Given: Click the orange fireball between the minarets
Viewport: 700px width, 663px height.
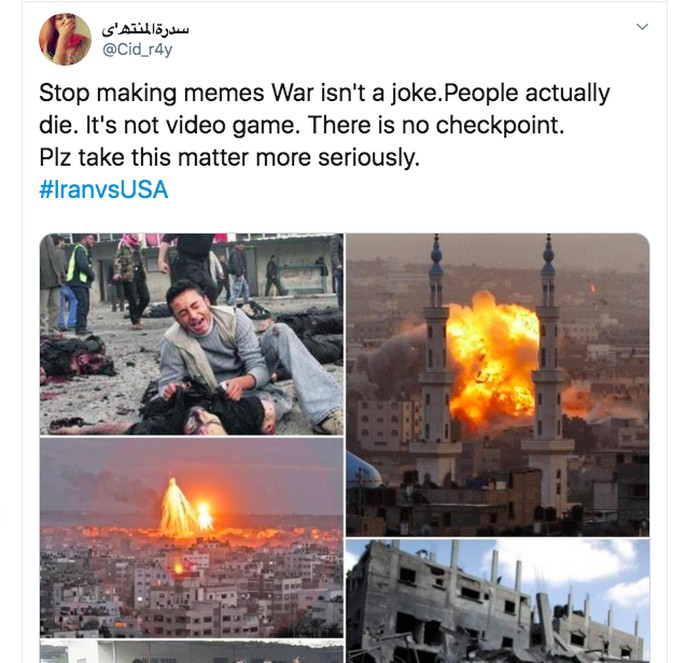Looking at the screenshot, I should point(491,357).
